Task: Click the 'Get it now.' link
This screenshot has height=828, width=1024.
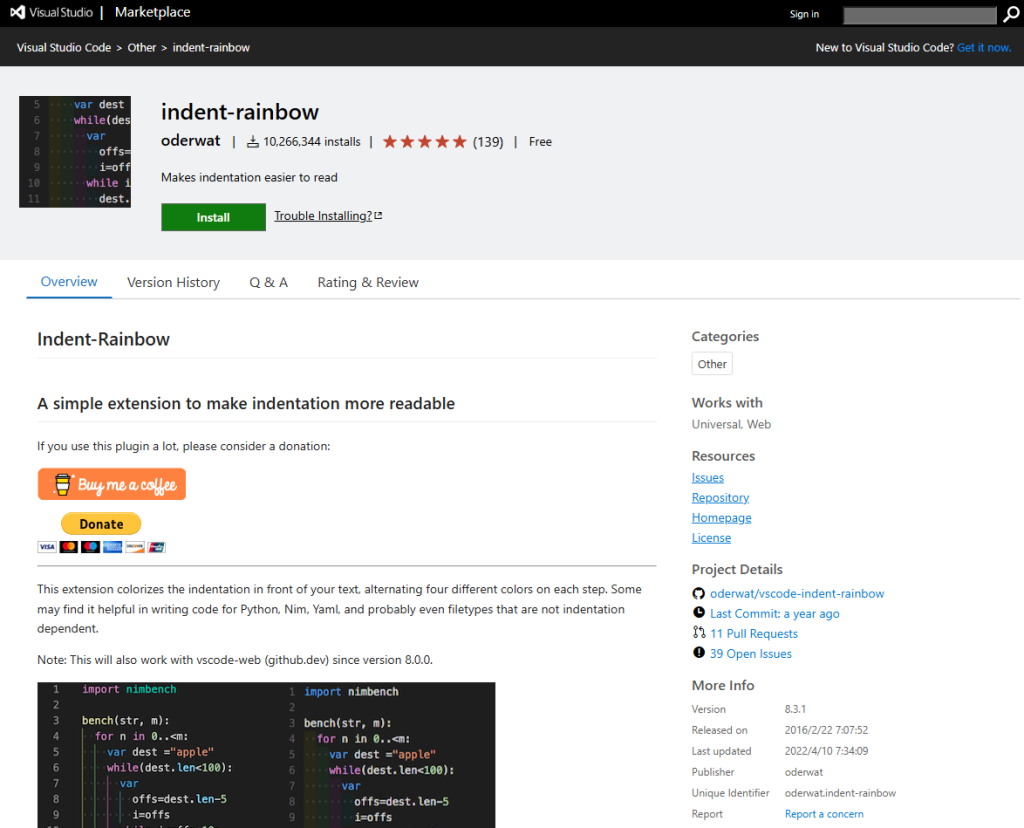Action: [x=984, y=48]
